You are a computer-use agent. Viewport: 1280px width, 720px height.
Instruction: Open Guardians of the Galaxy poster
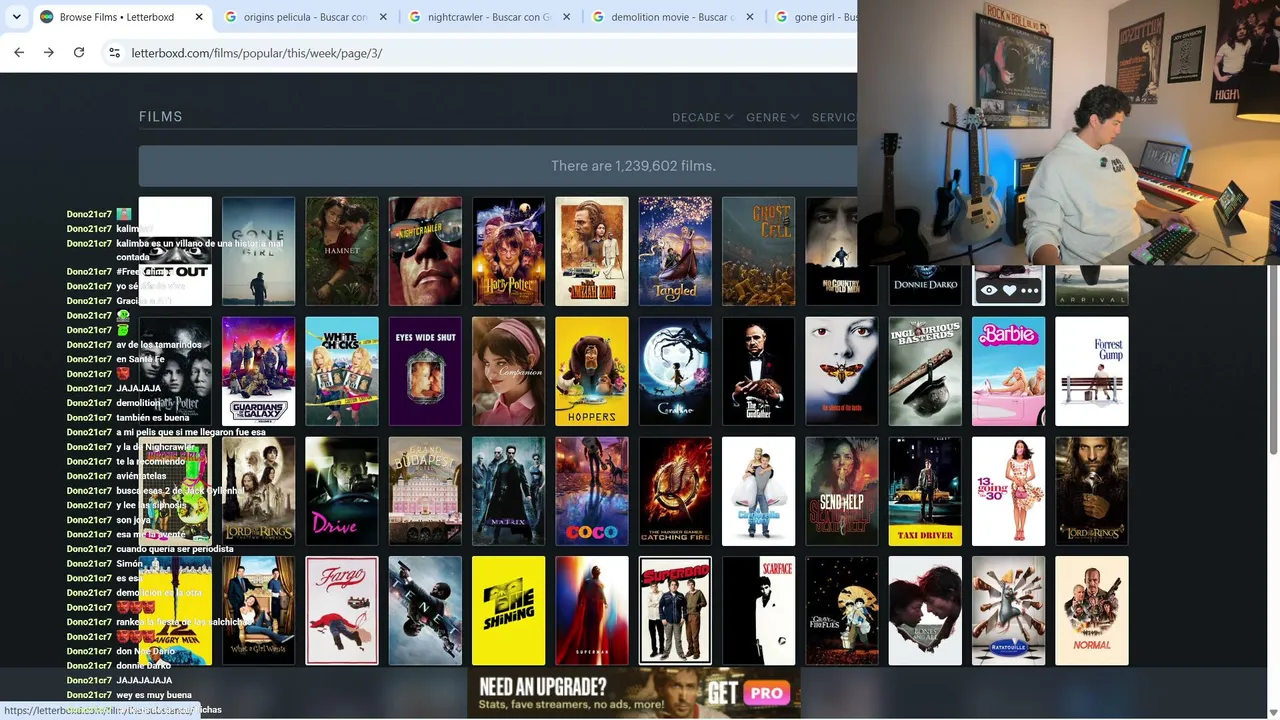tap(258, 371)
